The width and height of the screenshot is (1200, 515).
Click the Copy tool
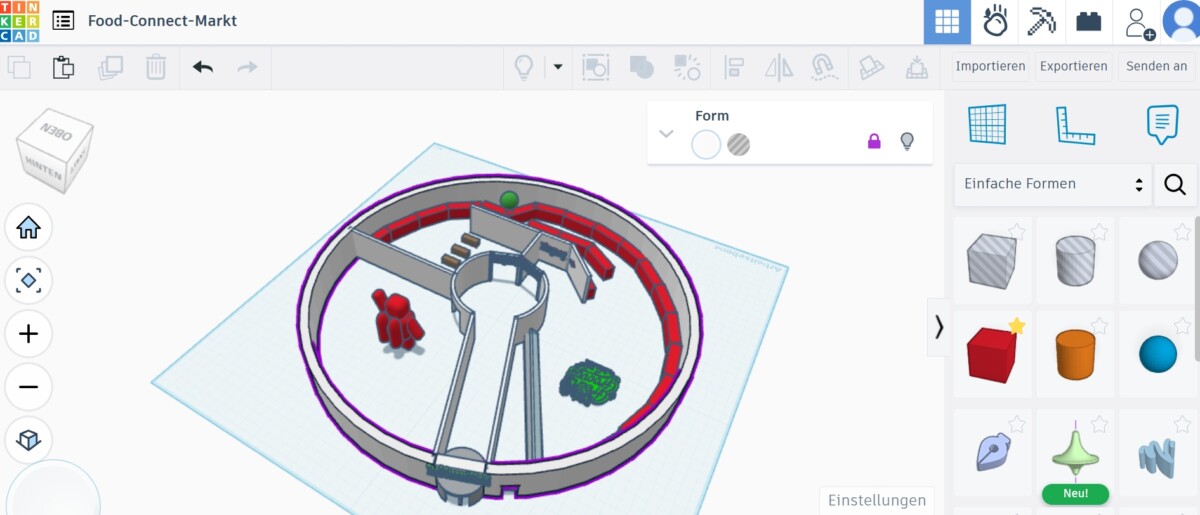[x=19, y=67]
